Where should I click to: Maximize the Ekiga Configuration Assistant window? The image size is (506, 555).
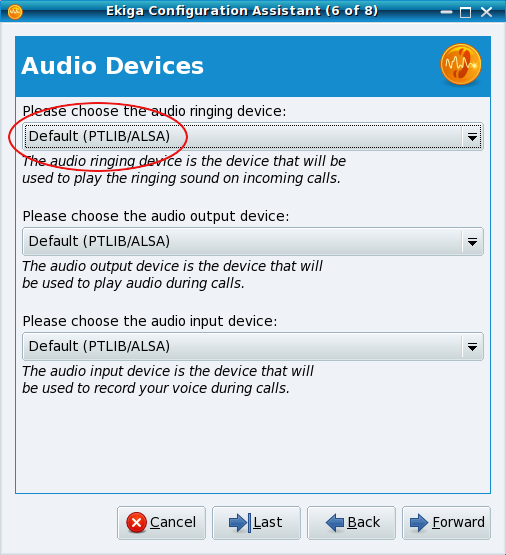pos(465,12)
